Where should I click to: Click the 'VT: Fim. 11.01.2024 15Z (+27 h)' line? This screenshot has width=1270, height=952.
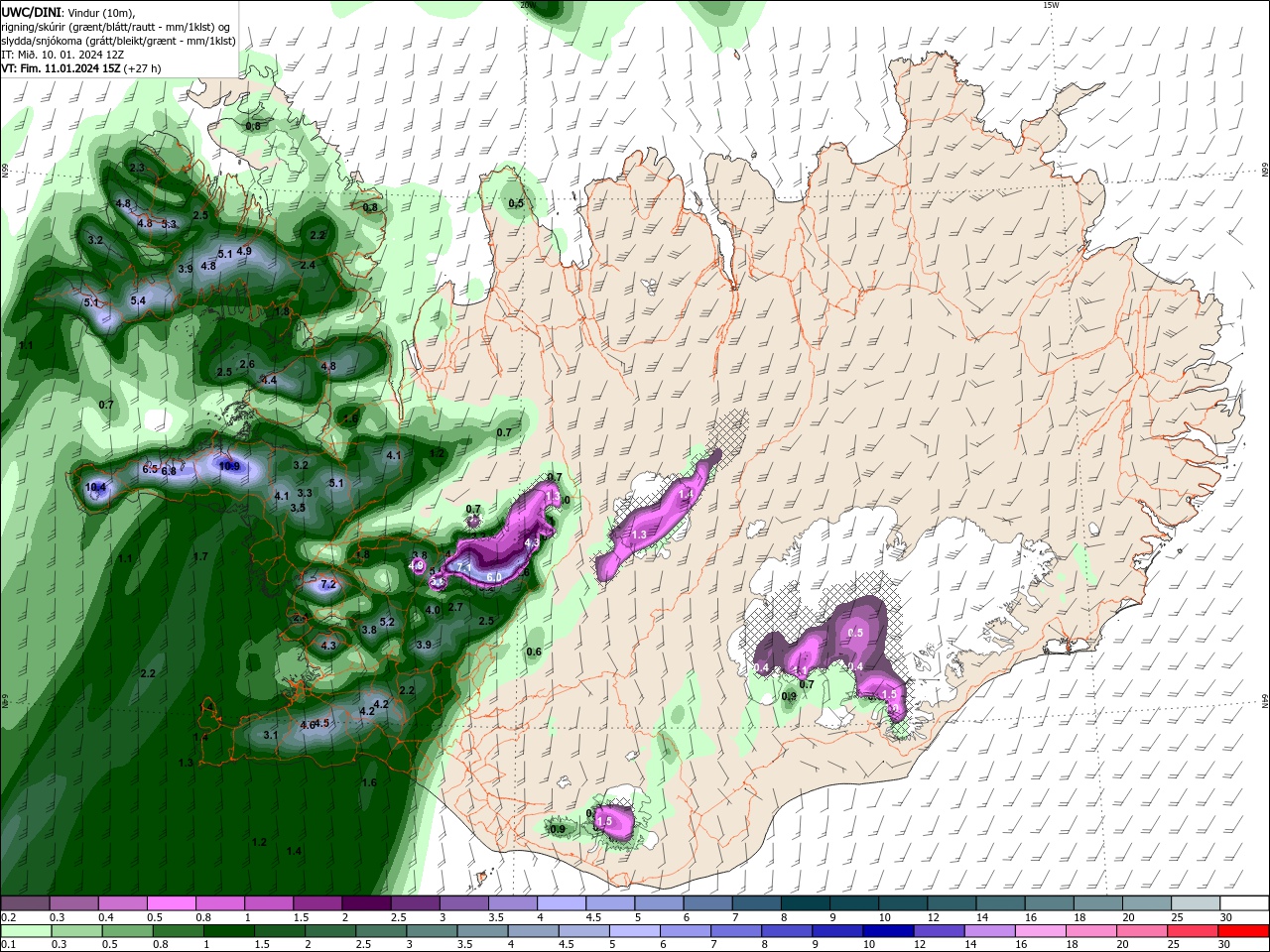81,68
